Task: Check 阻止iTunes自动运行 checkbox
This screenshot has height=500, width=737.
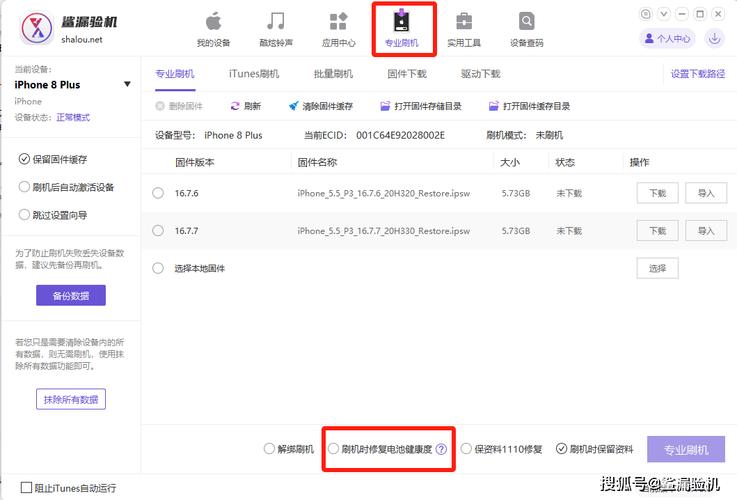Action: tap(27, 488)
